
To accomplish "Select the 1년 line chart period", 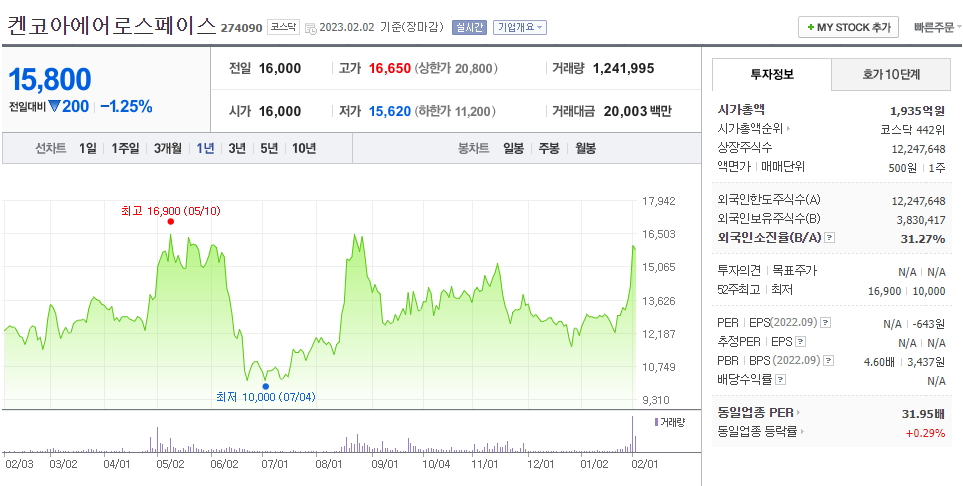I will [205, 148].
